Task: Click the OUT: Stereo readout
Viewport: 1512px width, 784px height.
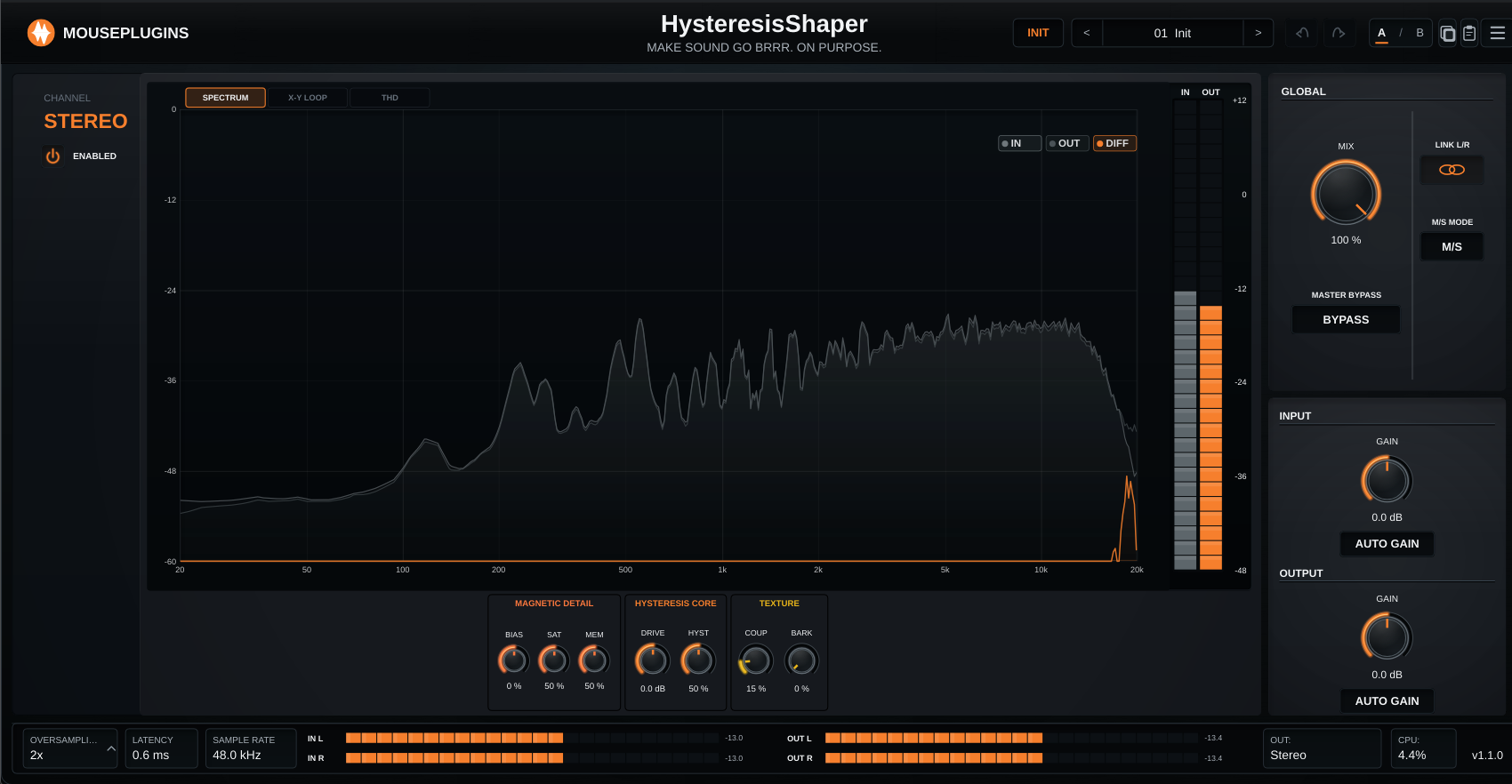Action: [x=1323, y=748]
